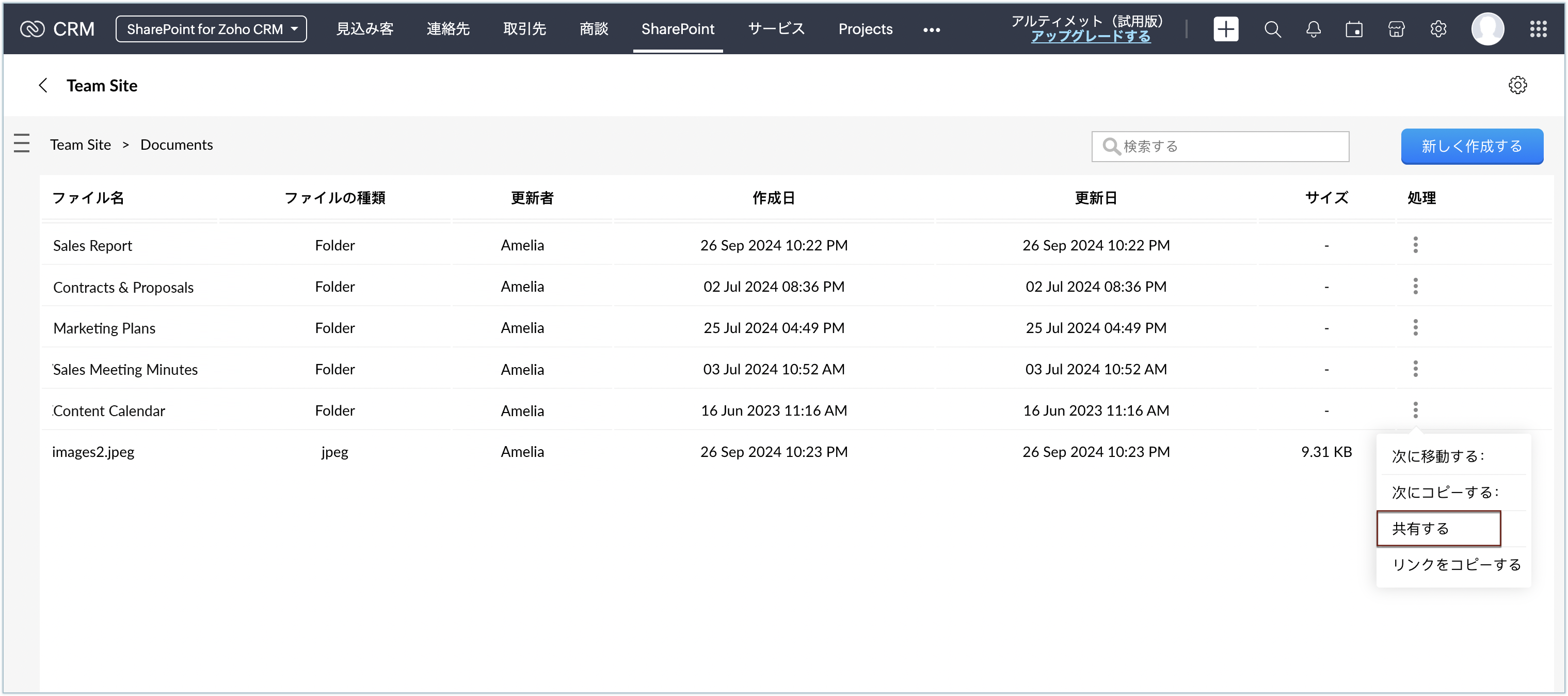1568x696 pixels.
Task: Open the global search magnifier icon
Action: (x=1272, y=29)
